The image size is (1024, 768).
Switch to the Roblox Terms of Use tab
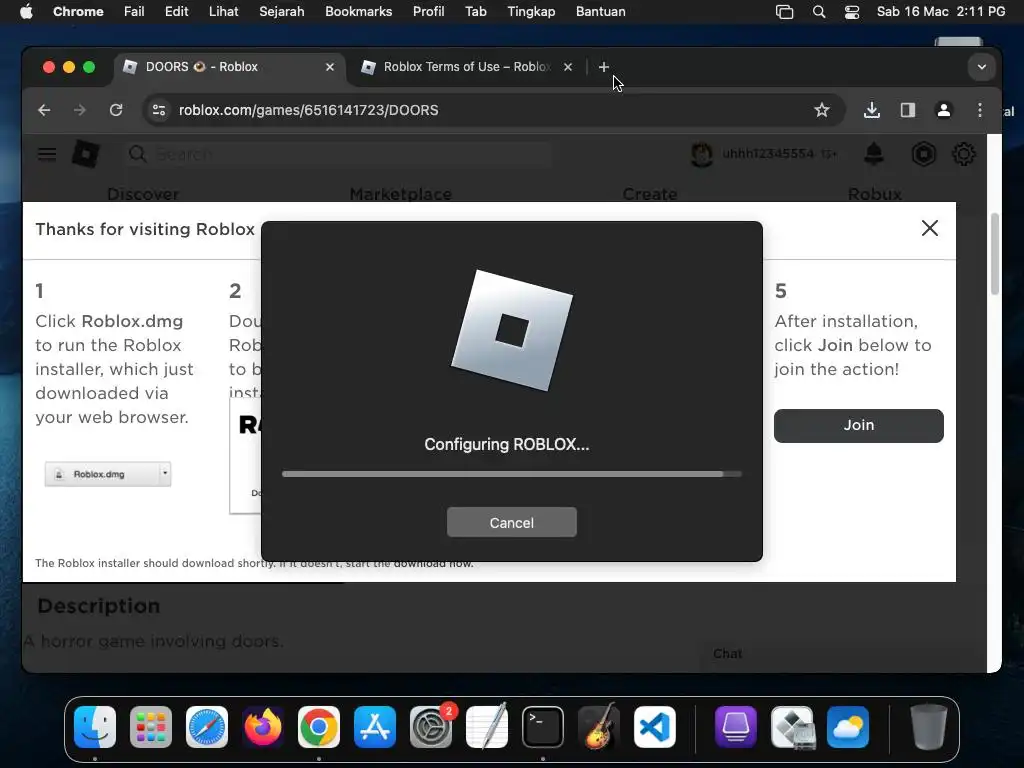tap(467, 67)
